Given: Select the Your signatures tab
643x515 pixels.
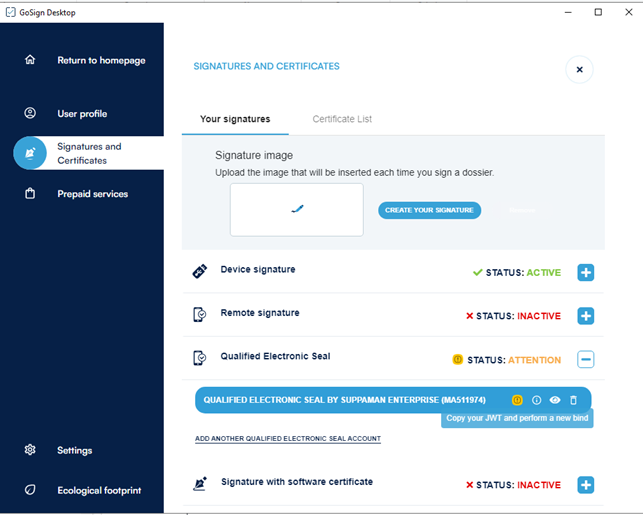Looking at the screenshot, I should point(235,119).
